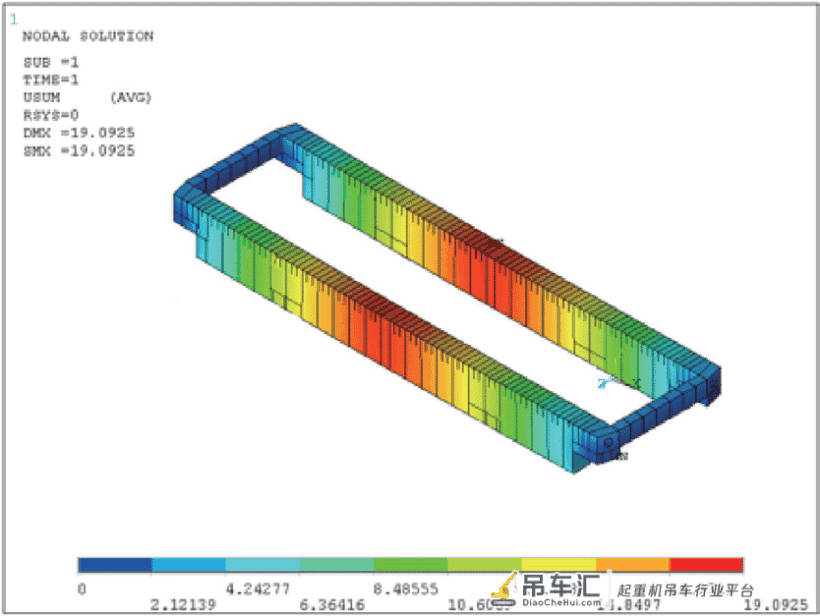The width and height of the screenshot is (820, 616).
Task: Click the legend value '4.24277'
Action: point(258,589)
